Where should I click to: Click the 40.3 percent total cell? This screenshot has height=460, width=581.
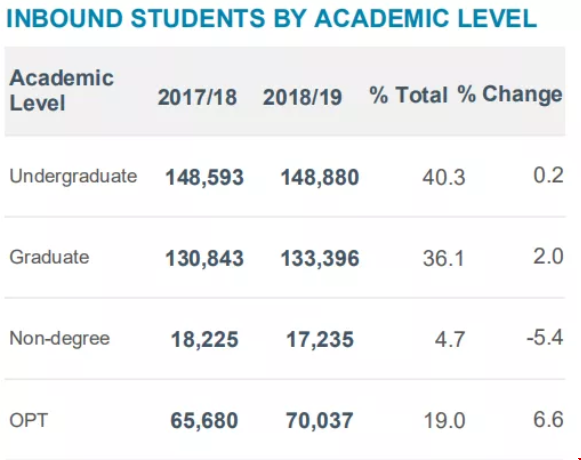coord(444,177)
